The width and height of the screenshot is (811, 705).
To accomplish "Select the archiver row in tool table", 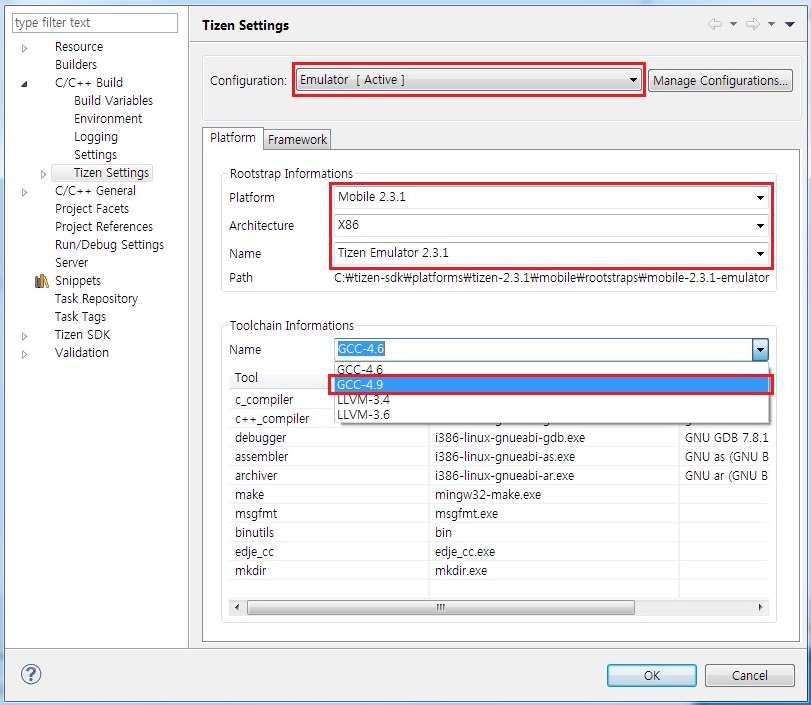I will [499, 476].
